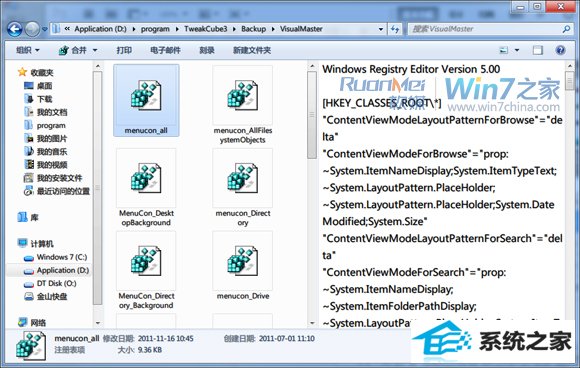
Task: Select the MenuCon_Directory_Background registry file
Action: click(x=146, y=271)
